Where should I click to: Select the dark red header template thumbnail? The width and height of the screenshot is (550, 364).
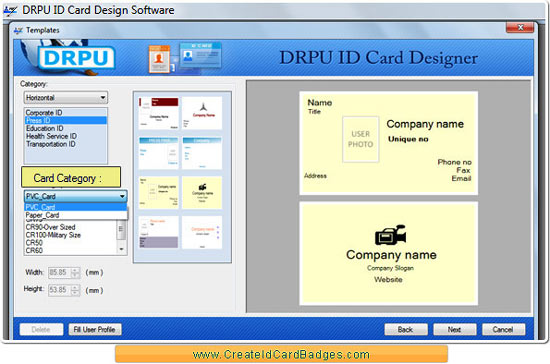(x=159, y=113)
